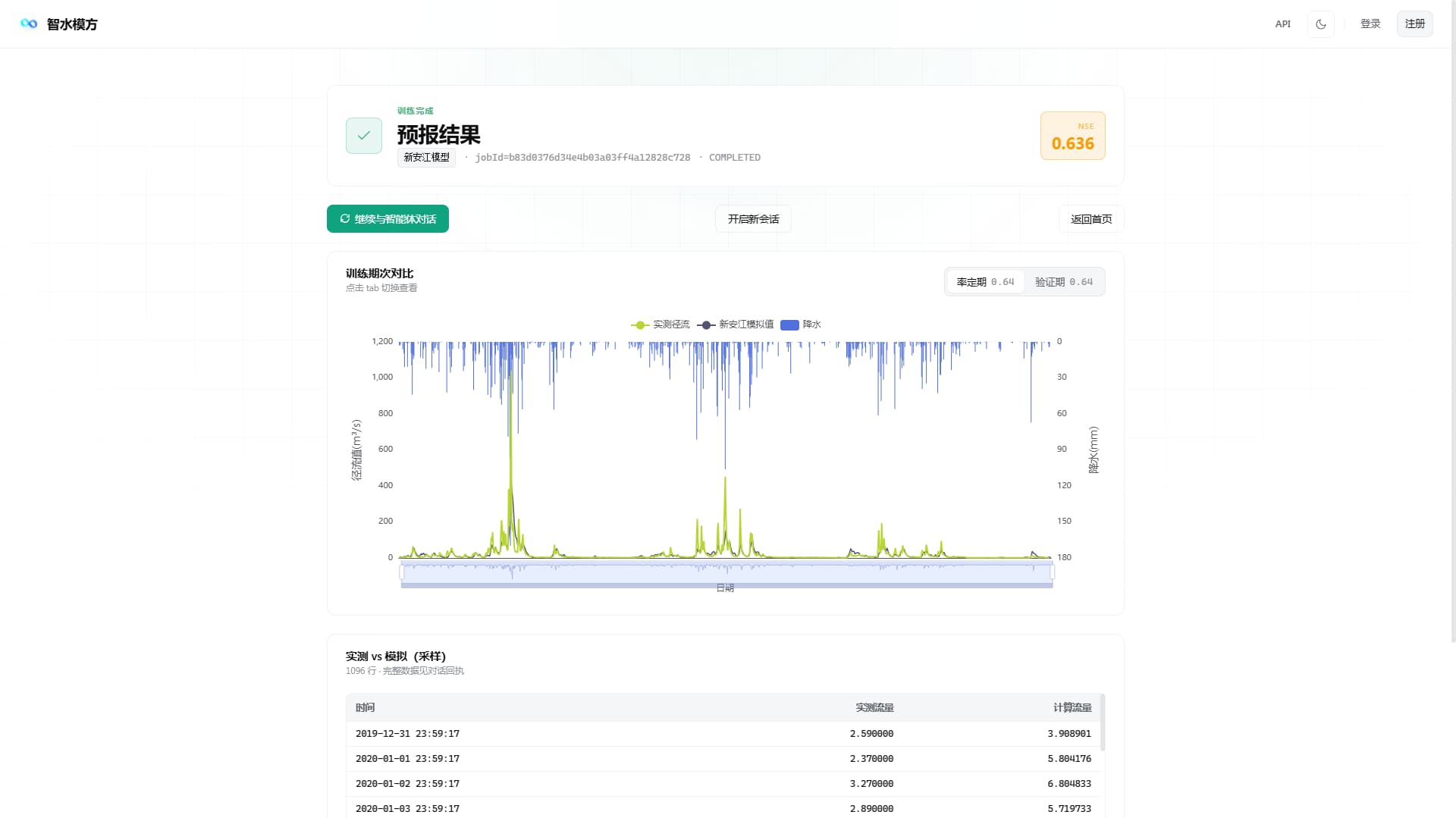
Task: Click the data table vertical scrollbar
Action: 1103,722
